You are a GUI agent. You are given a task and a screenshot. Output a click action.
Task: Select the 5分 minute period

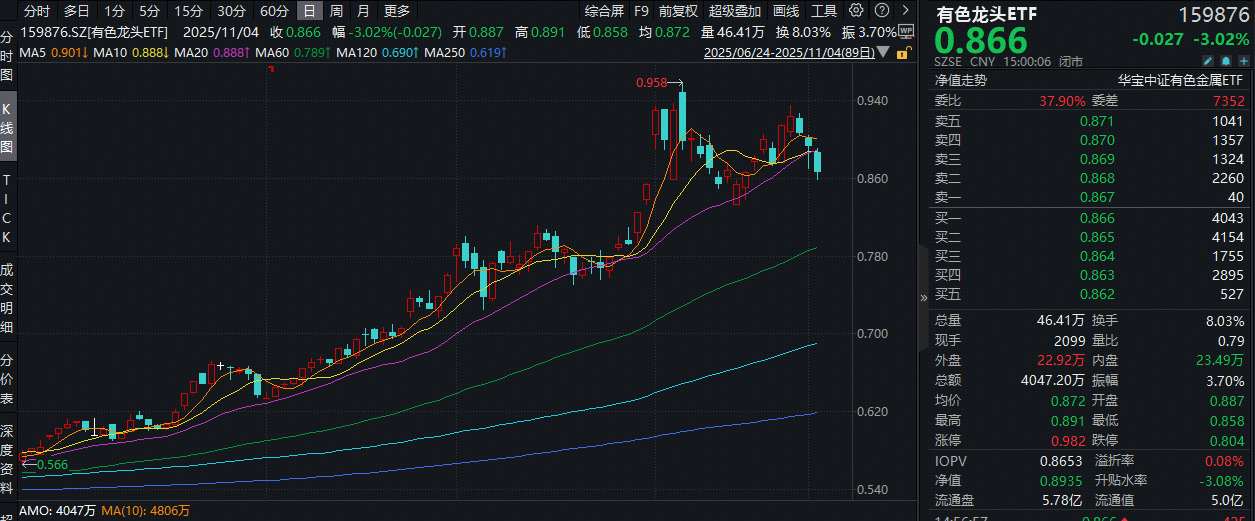(149, 11)
